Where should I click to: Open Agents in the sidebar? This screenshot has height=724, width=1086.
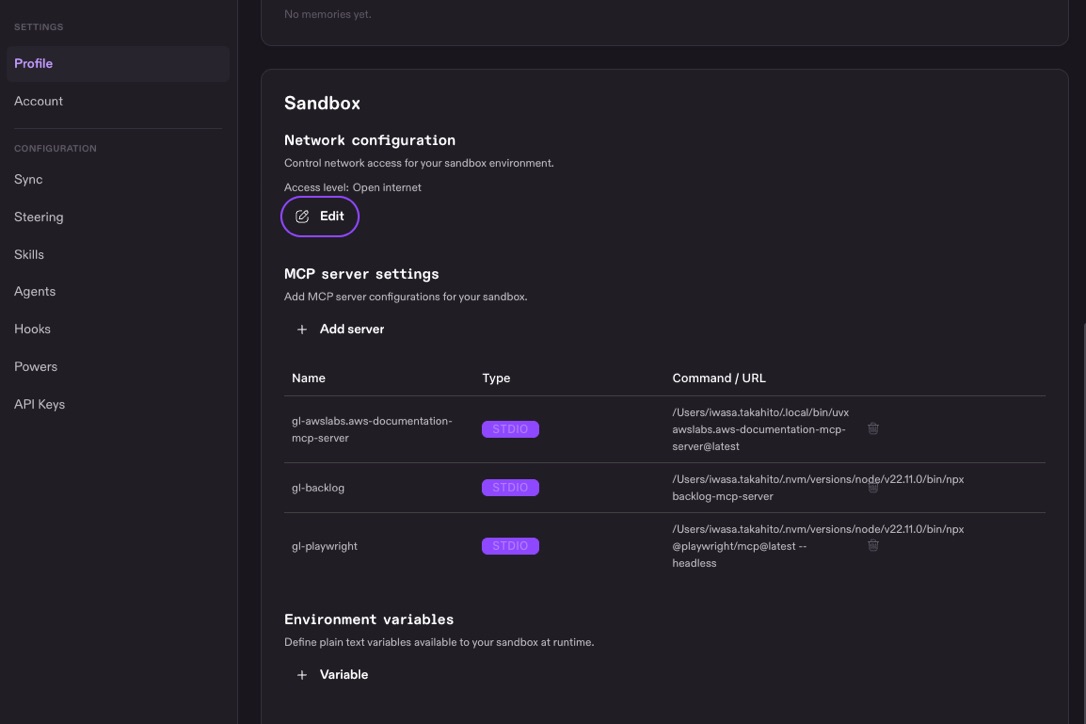click(x=118, y=292)
